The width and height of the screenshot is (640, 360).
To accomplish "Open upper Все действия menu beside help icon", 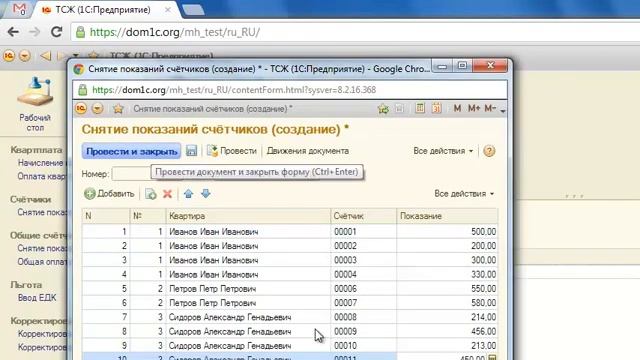I will point(443,151).
